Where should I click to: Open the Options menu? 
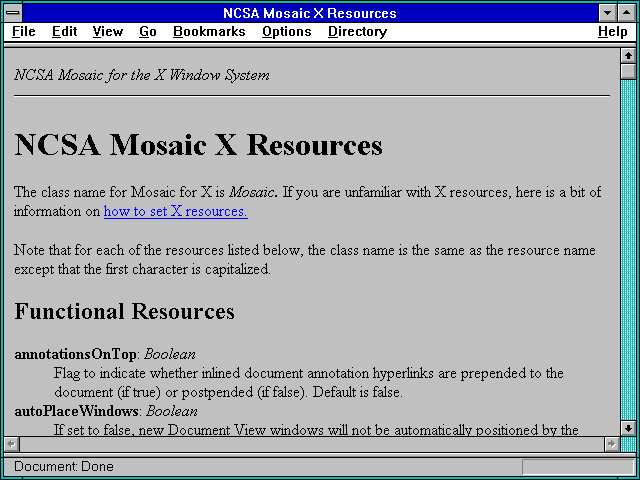click(287, 31)
